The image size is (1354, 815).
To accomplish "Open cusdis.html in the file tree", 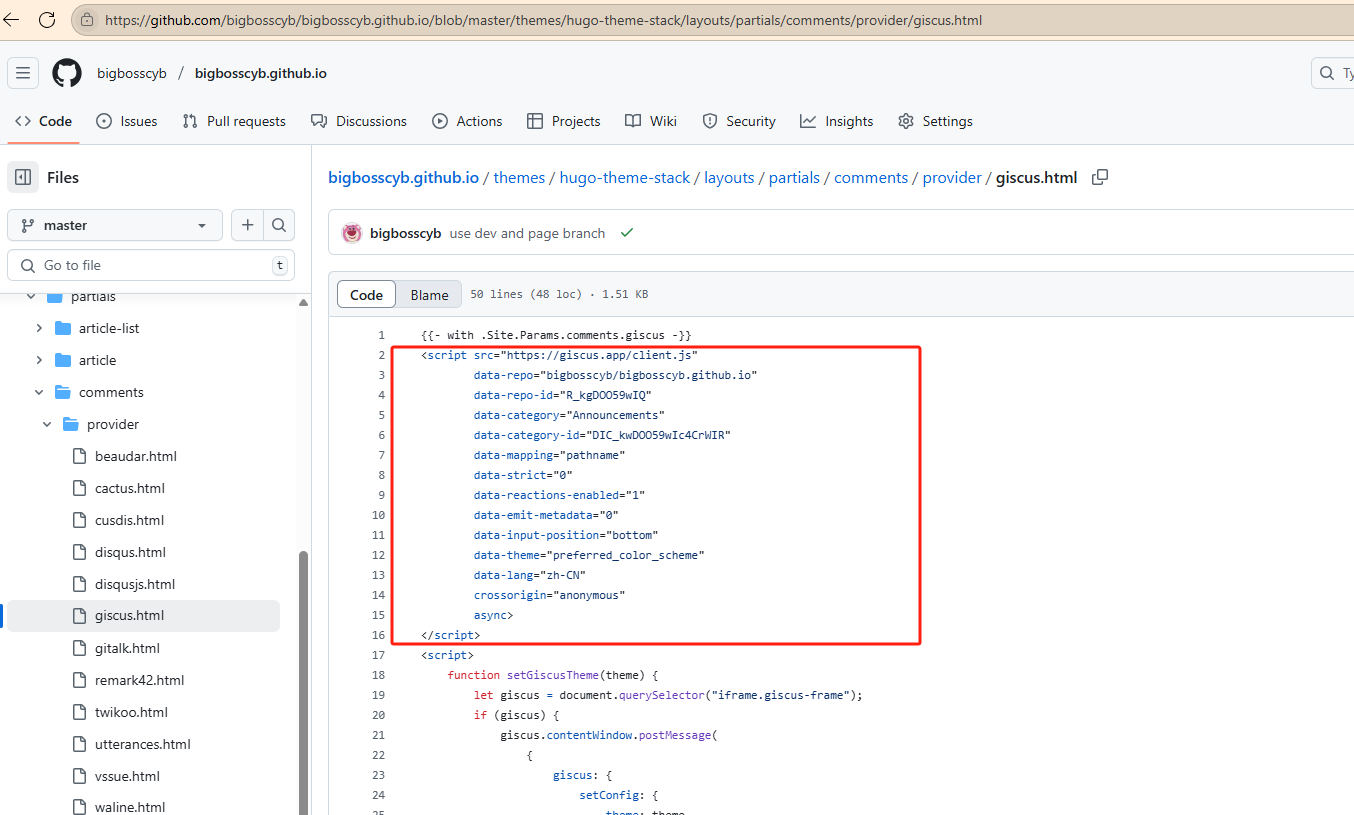I will (129, 520).
